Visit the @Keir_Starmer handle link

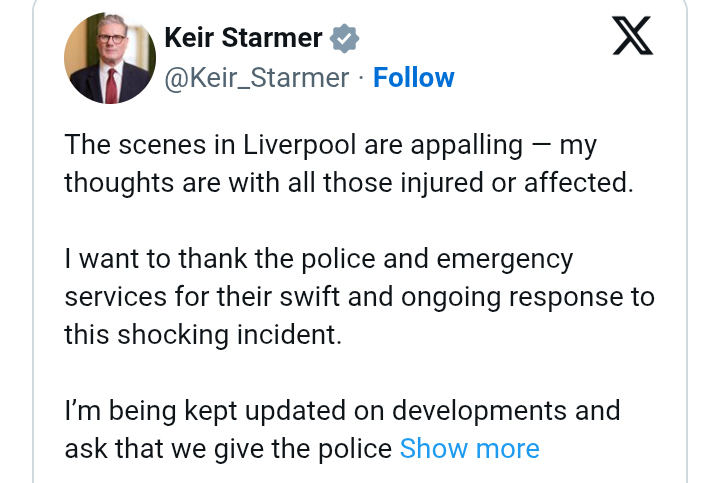click(257, 78)
